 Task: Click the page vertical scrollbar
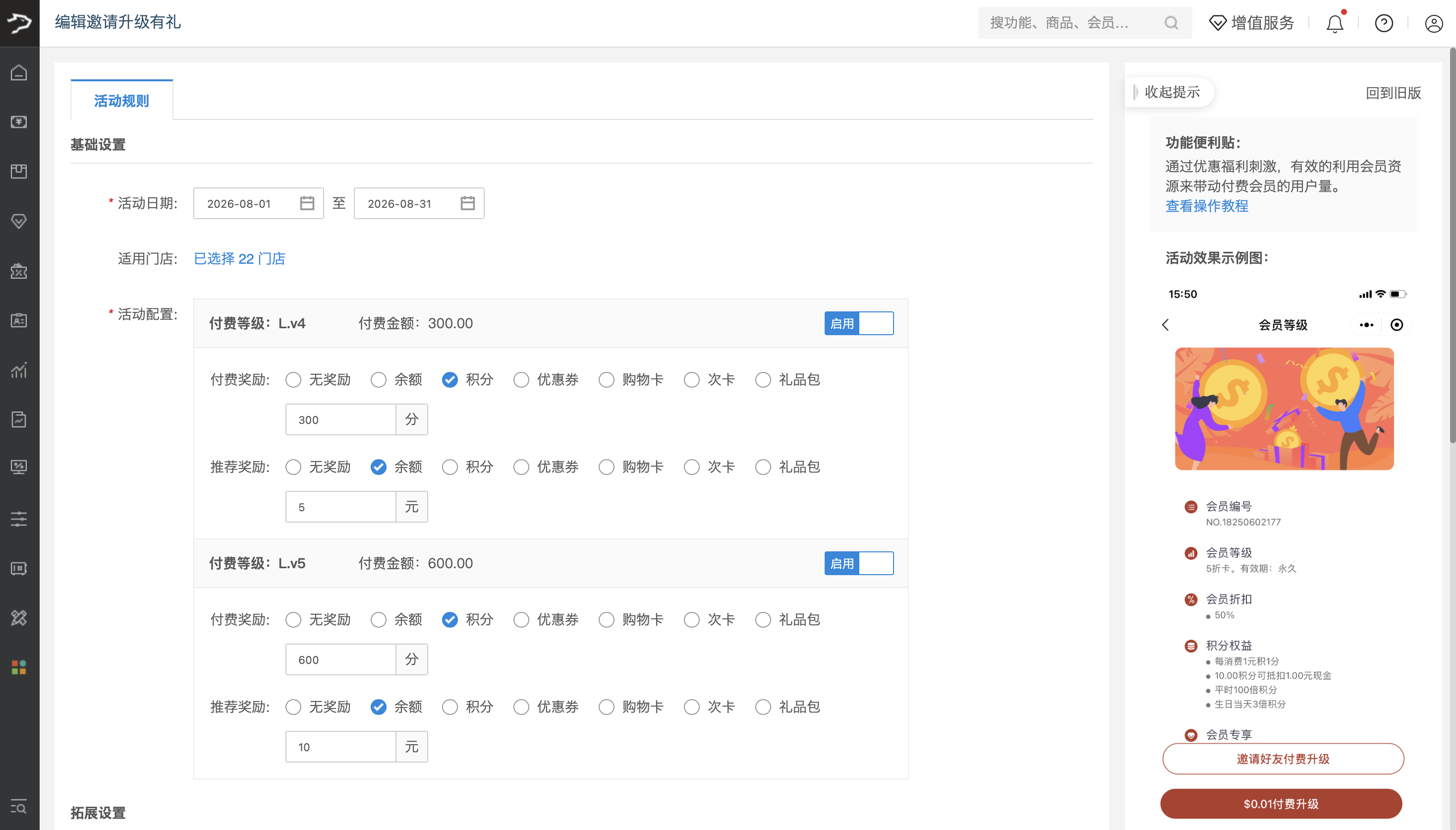click(1453, 245)
